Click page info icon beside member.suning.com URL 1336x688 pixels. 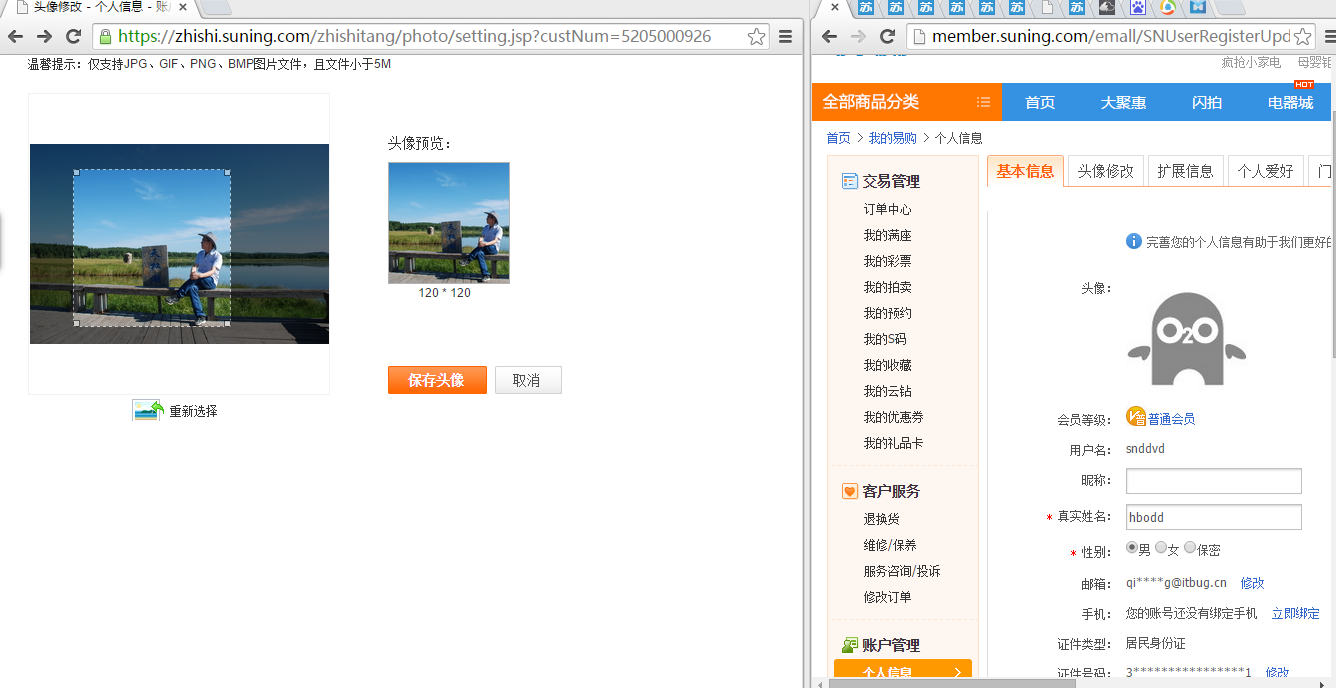(x=919, y=36)
